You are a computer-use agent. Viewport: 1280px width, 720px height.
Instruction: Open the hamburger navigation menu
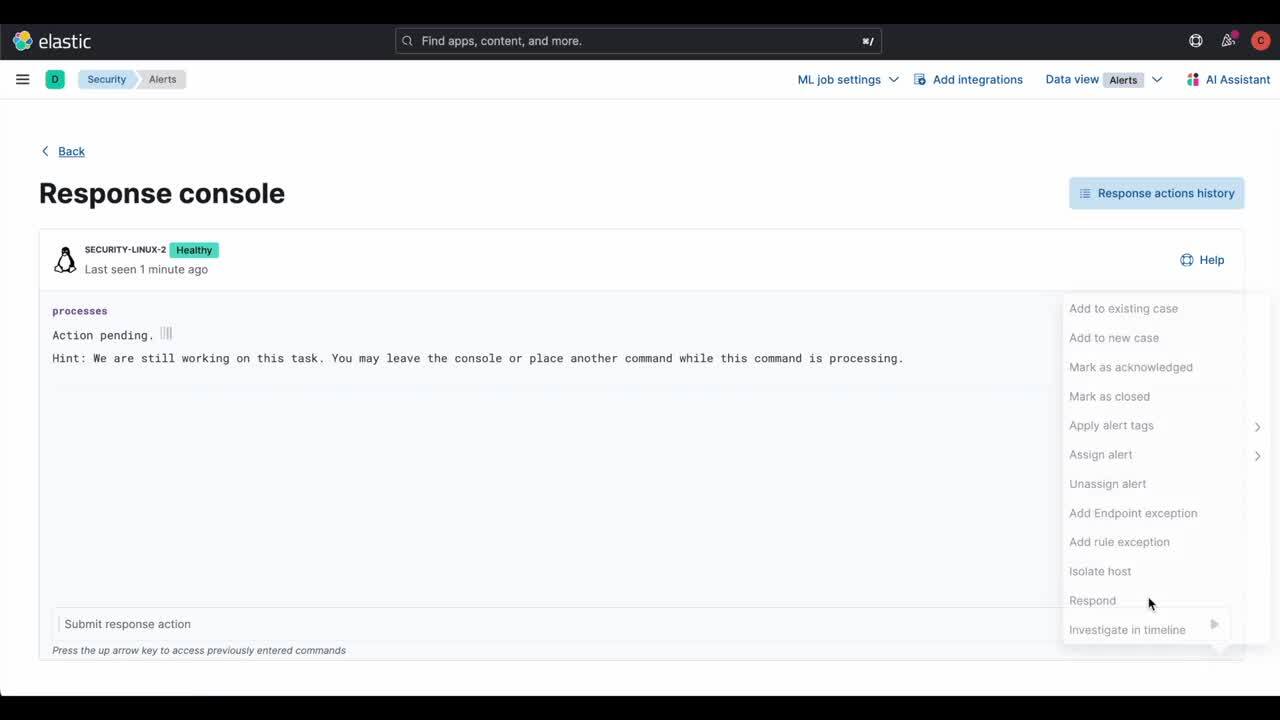[x=22, y=79]
